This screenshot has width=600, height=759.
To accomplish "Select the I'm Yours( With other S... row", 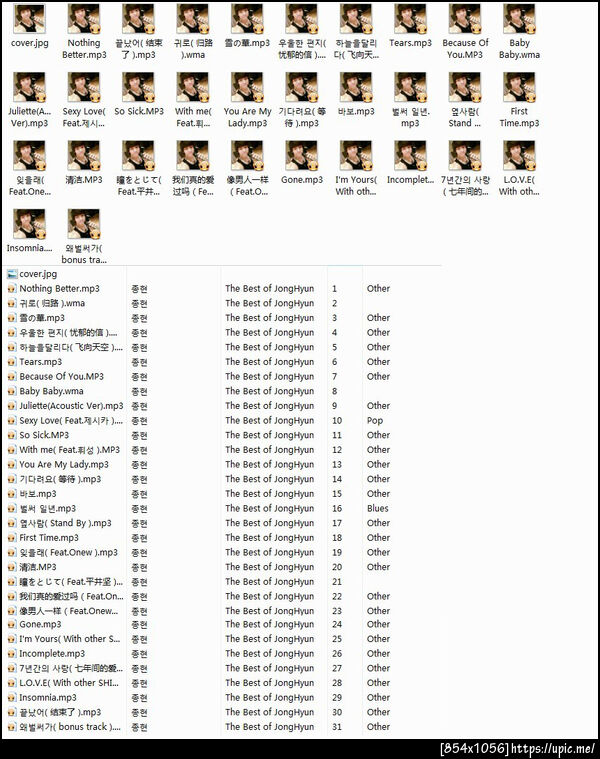I will (70, 639).
